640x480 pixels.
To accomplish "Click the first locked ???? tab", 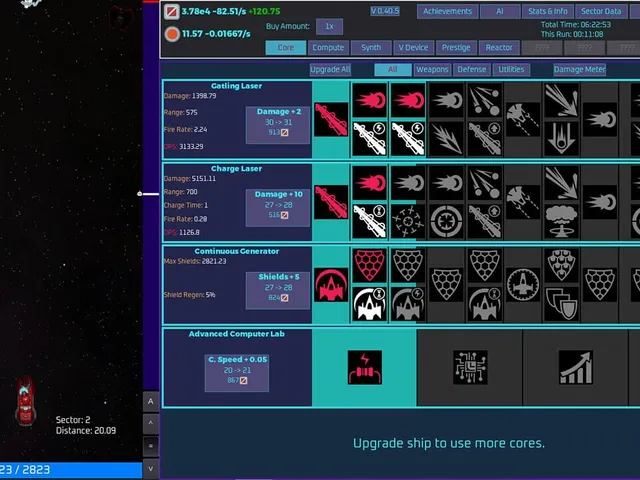I will coord(542,48).
